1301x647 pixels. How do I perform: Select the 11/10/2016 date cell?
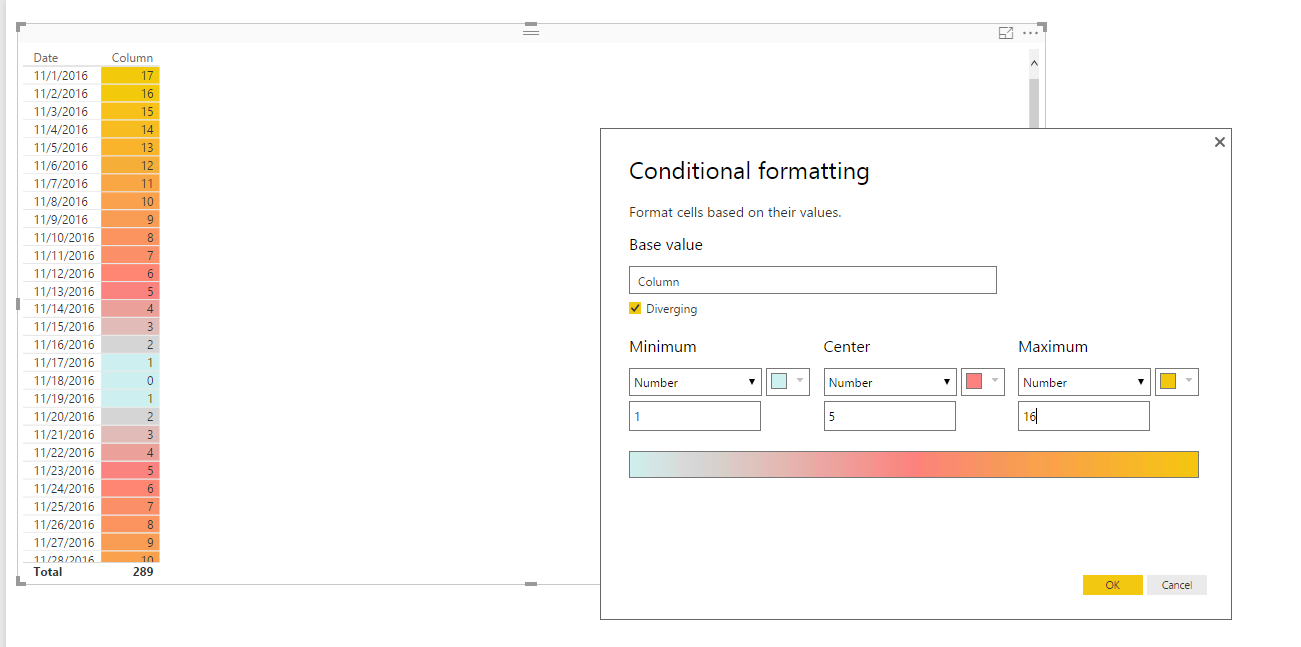tap(64, 238)
